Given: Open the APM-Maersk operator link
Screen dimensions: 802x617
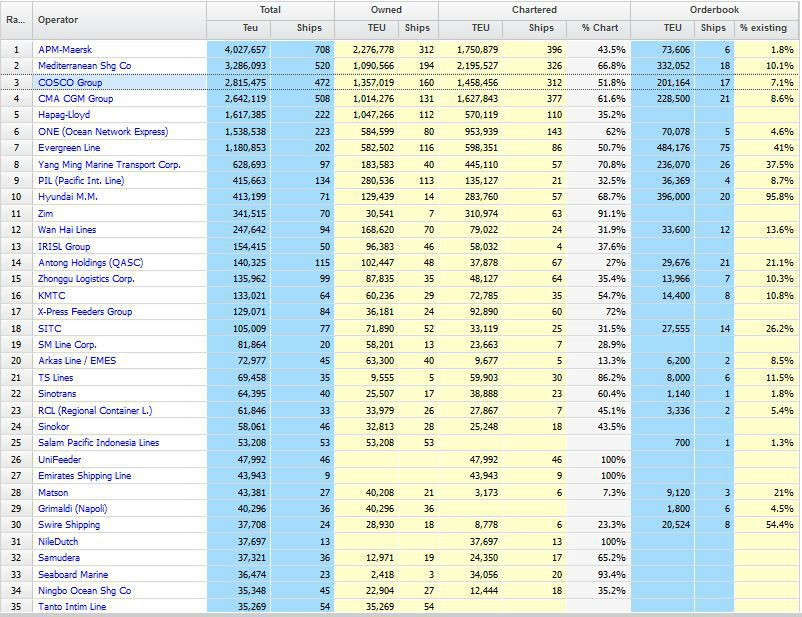Looking at the screenshot, I should (x=66, y=49).
